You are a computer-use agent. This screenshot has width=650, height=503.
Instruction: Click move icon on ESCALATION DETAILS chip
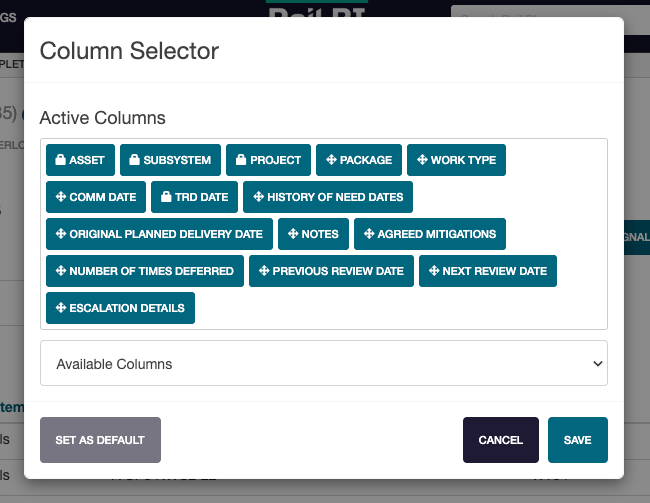coord(60,308)
